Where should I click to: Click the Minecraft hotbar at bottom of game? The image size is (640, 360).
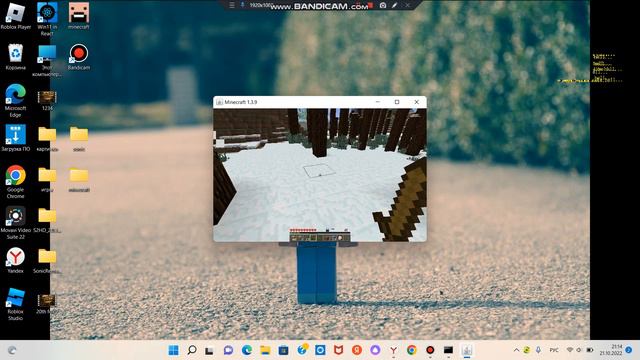tap(320, 237)
